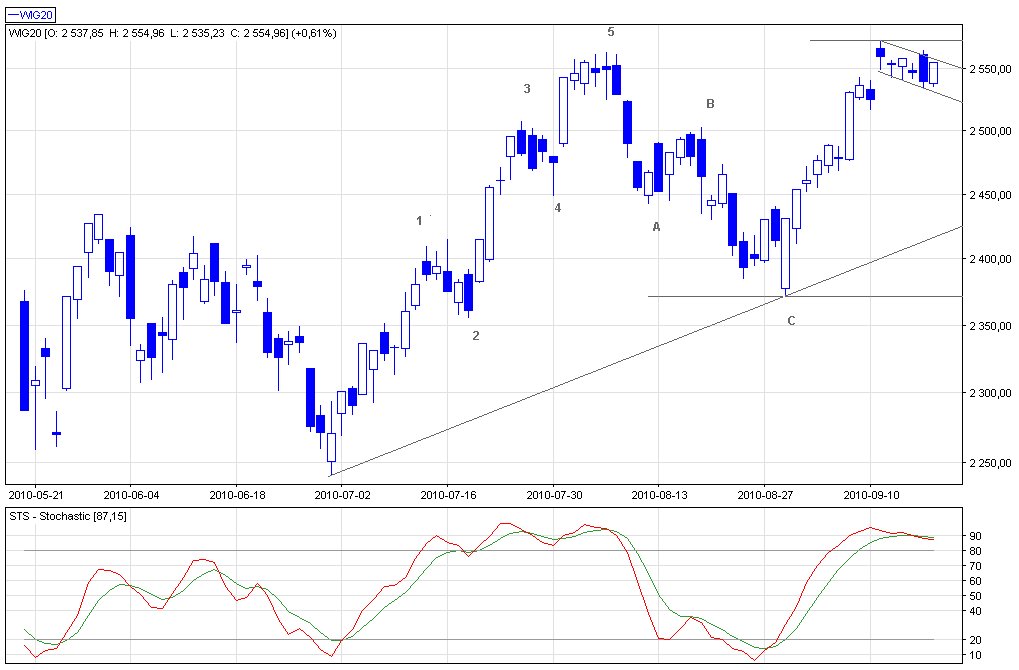Select the corrective wave label B
This screenshot has height=670, width=1019.
[711, 104]
